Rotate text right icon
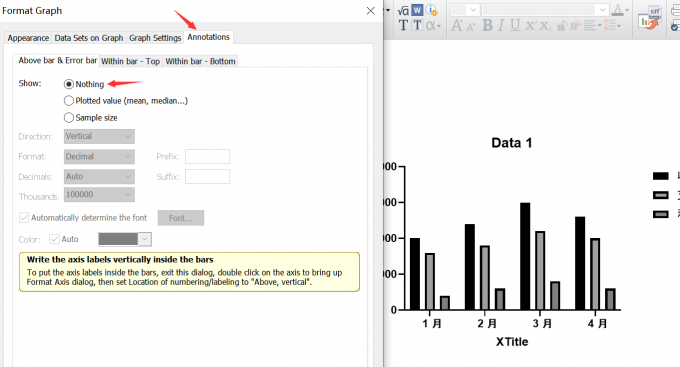This screenshot has height=367, width=680. coord(576,26)
